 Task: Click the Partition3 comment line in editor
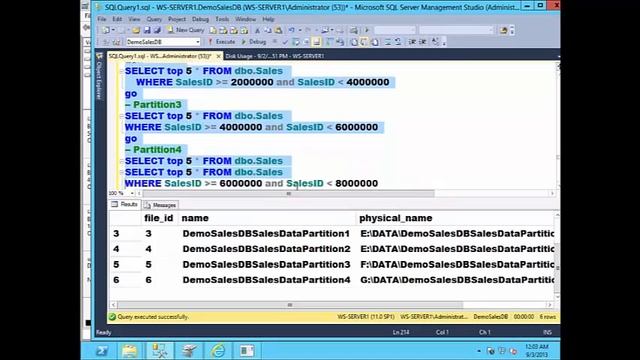153,104
